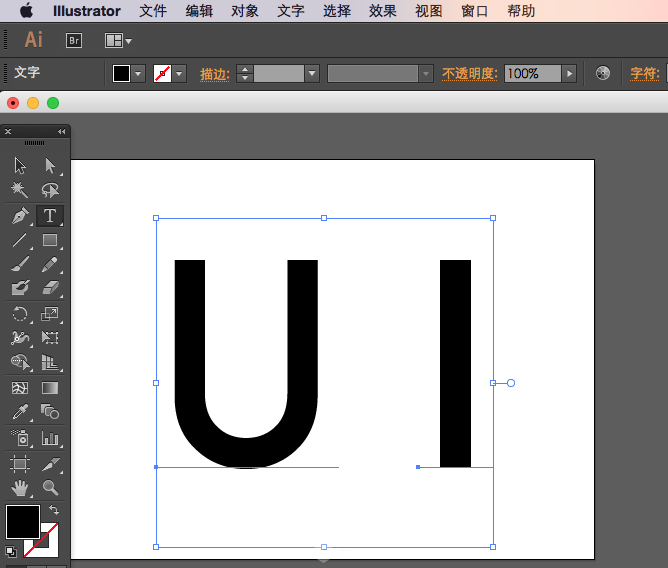Click the 不透明度 opacity panel link
668x568 pixels.
(x=469, y=74)
